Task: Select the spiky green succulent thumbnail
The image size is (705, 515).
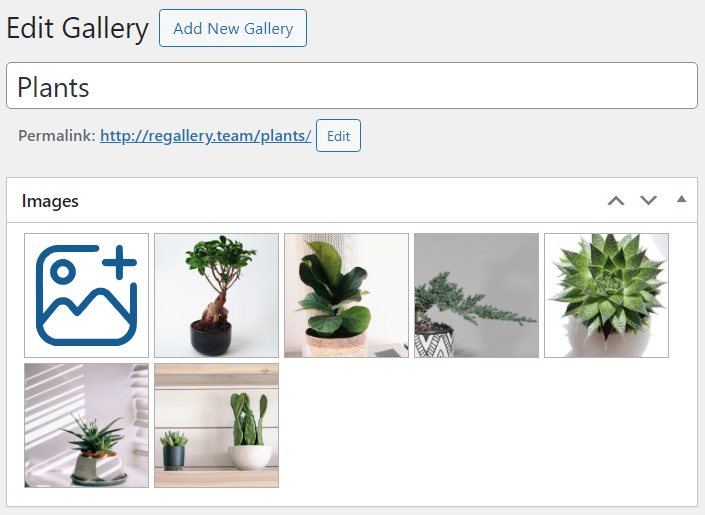Action: coord(606,296)
